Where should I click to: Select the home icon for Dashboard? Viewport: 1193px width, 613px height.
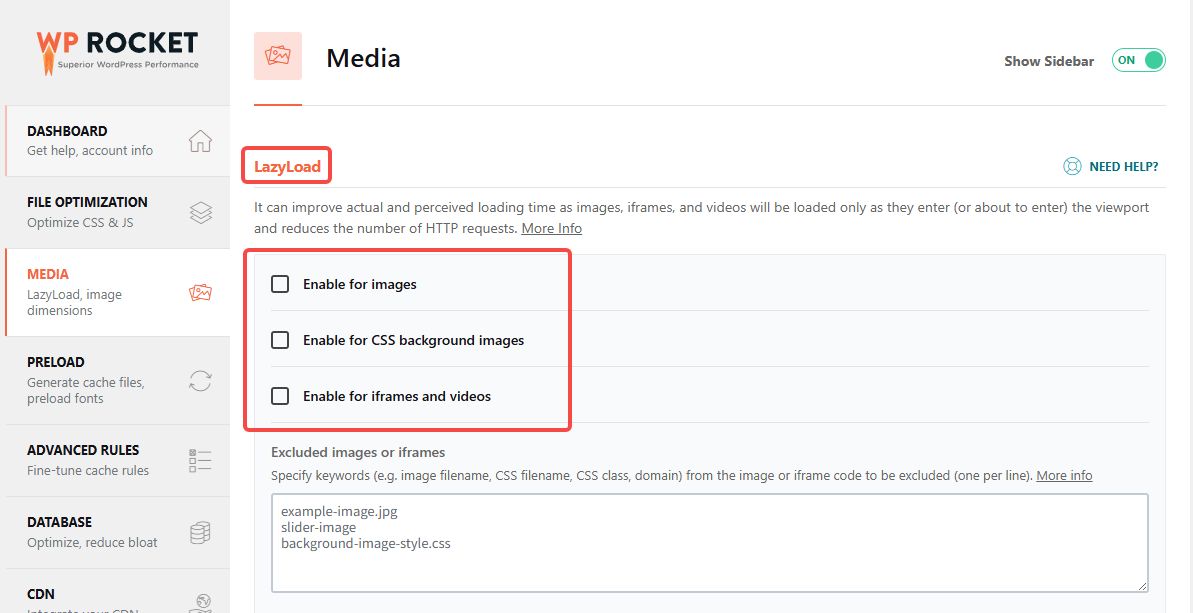point(199,141)
